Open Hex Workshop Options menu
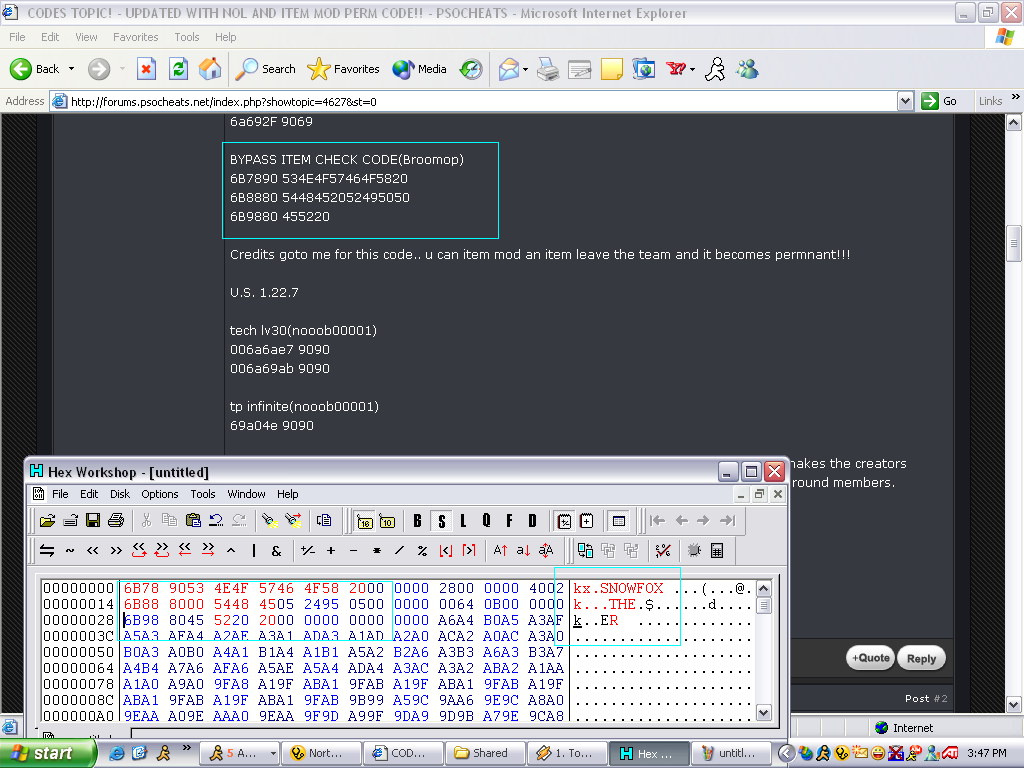1024x768 pixels. [159, 494]
